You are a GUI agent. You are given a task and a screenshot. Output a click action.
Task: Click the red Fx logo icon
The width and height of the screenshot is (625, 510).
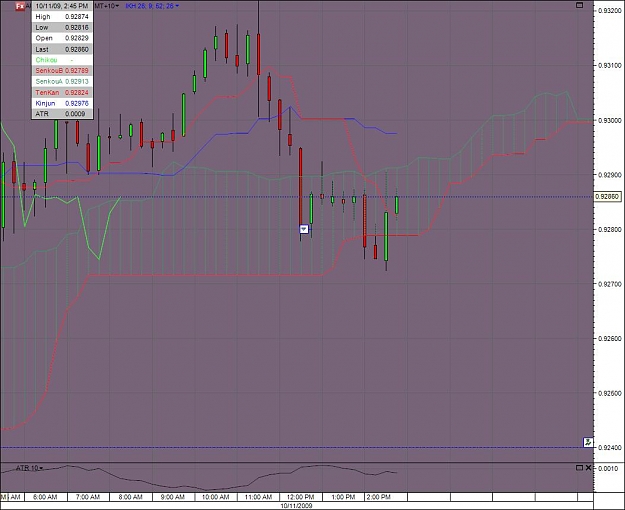(x=20, y=6)
